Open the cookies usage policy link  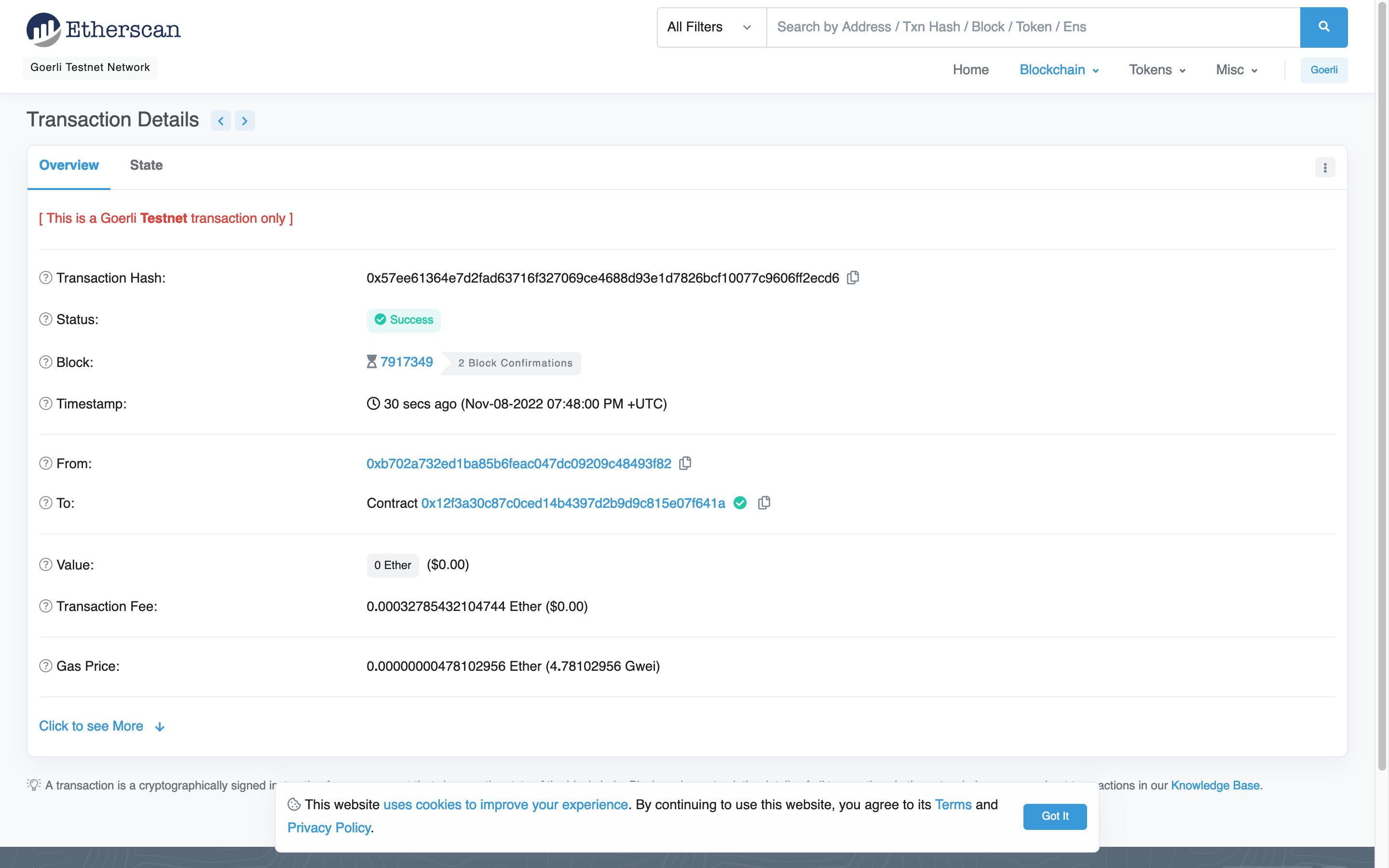point(505,805)
